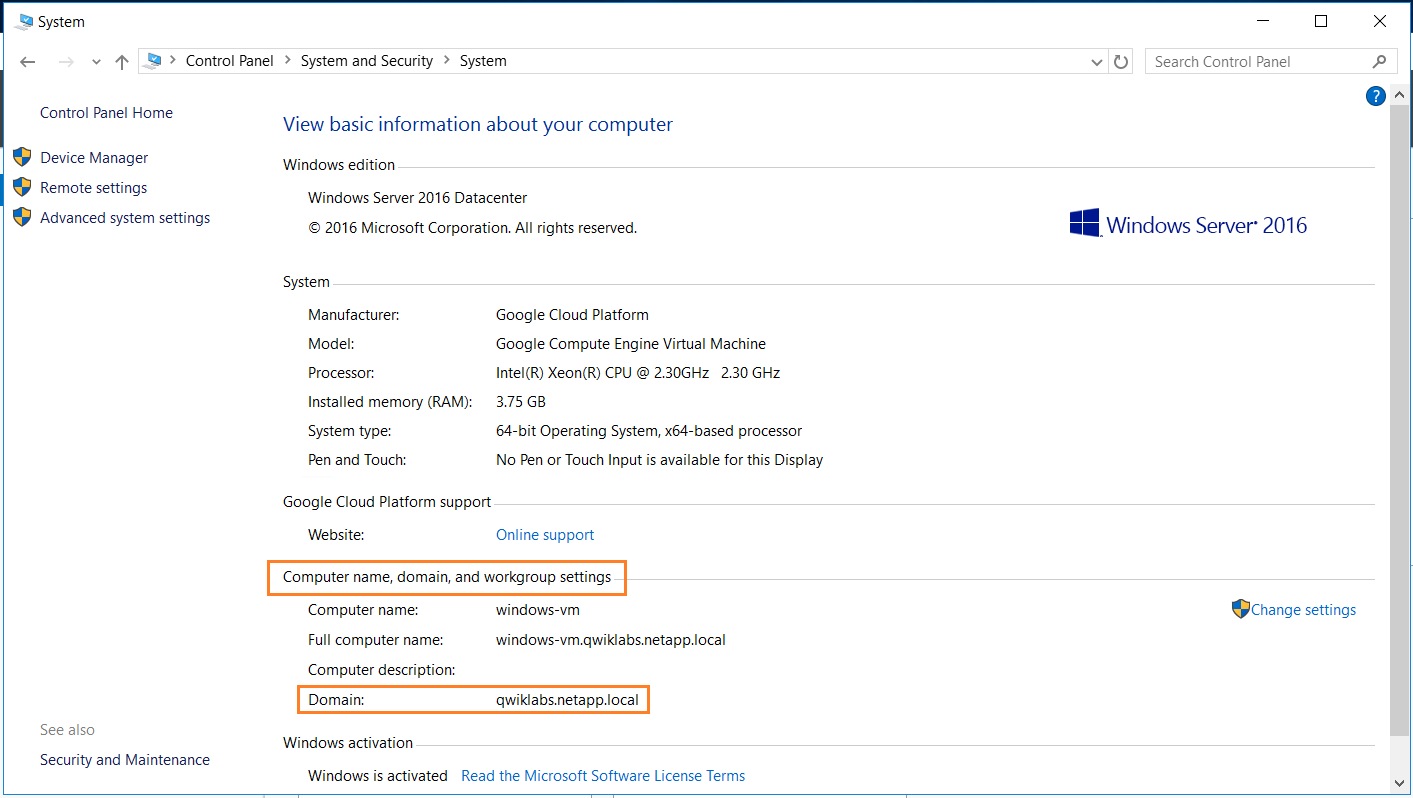Go back using the back arrow
Viewport: 1413px width, 798px height.
28,62
